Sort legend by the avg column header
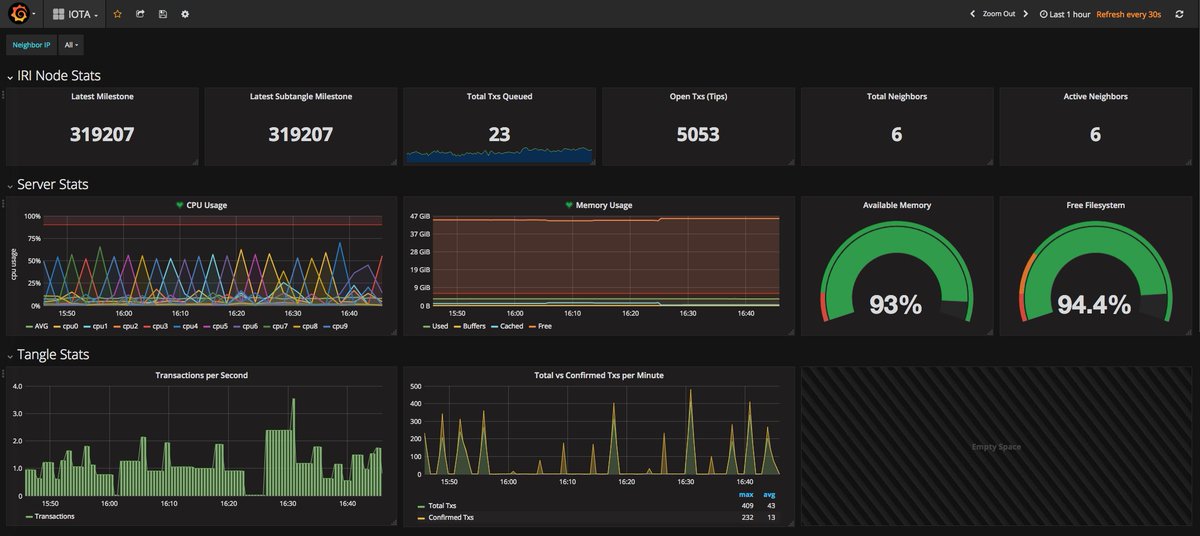This screenshot has width=1200, height=536. coord(768,495)
